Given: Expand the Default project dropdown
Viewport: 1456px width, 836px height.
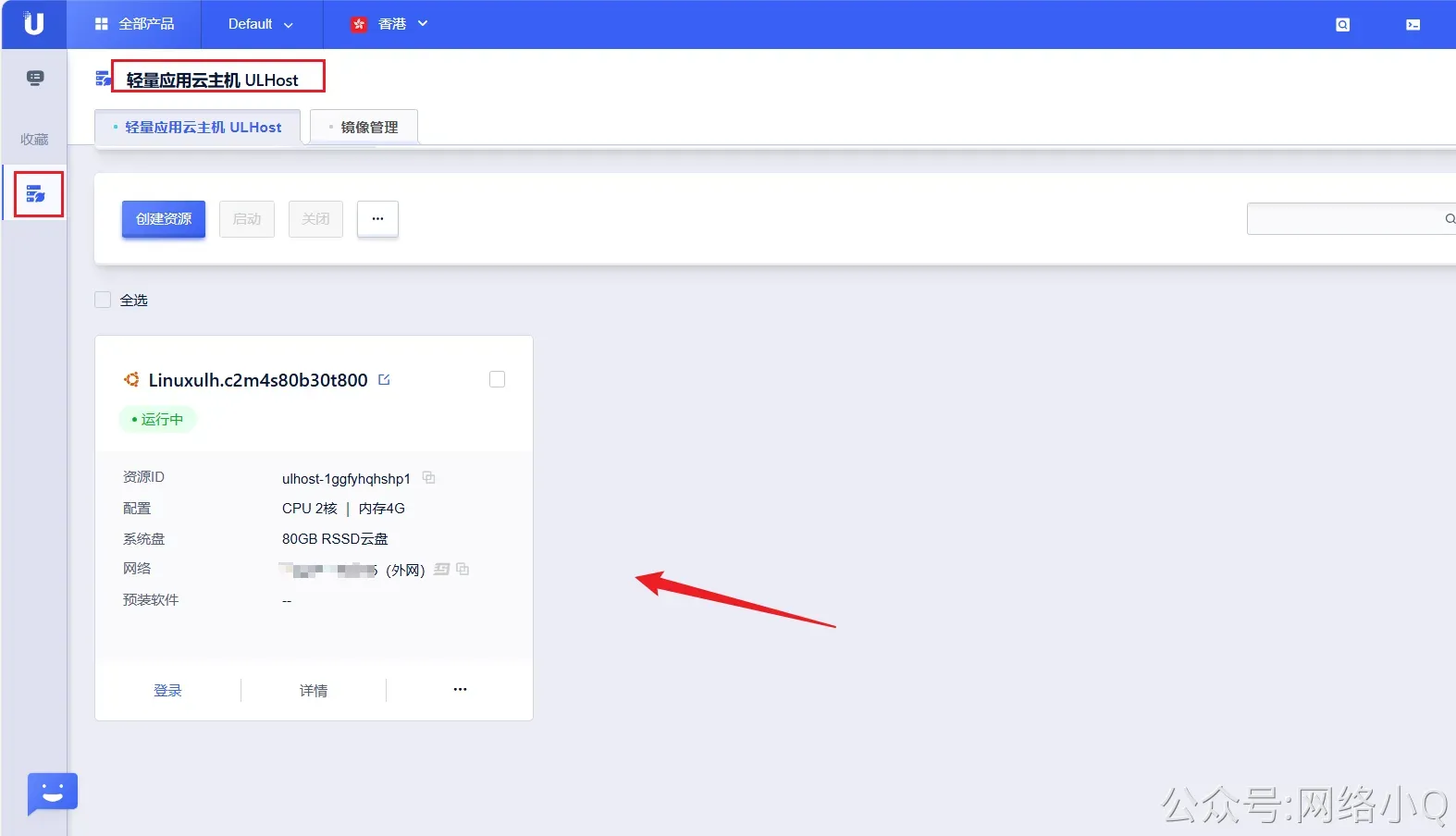Looking at the screenshot, I should 260,24.
